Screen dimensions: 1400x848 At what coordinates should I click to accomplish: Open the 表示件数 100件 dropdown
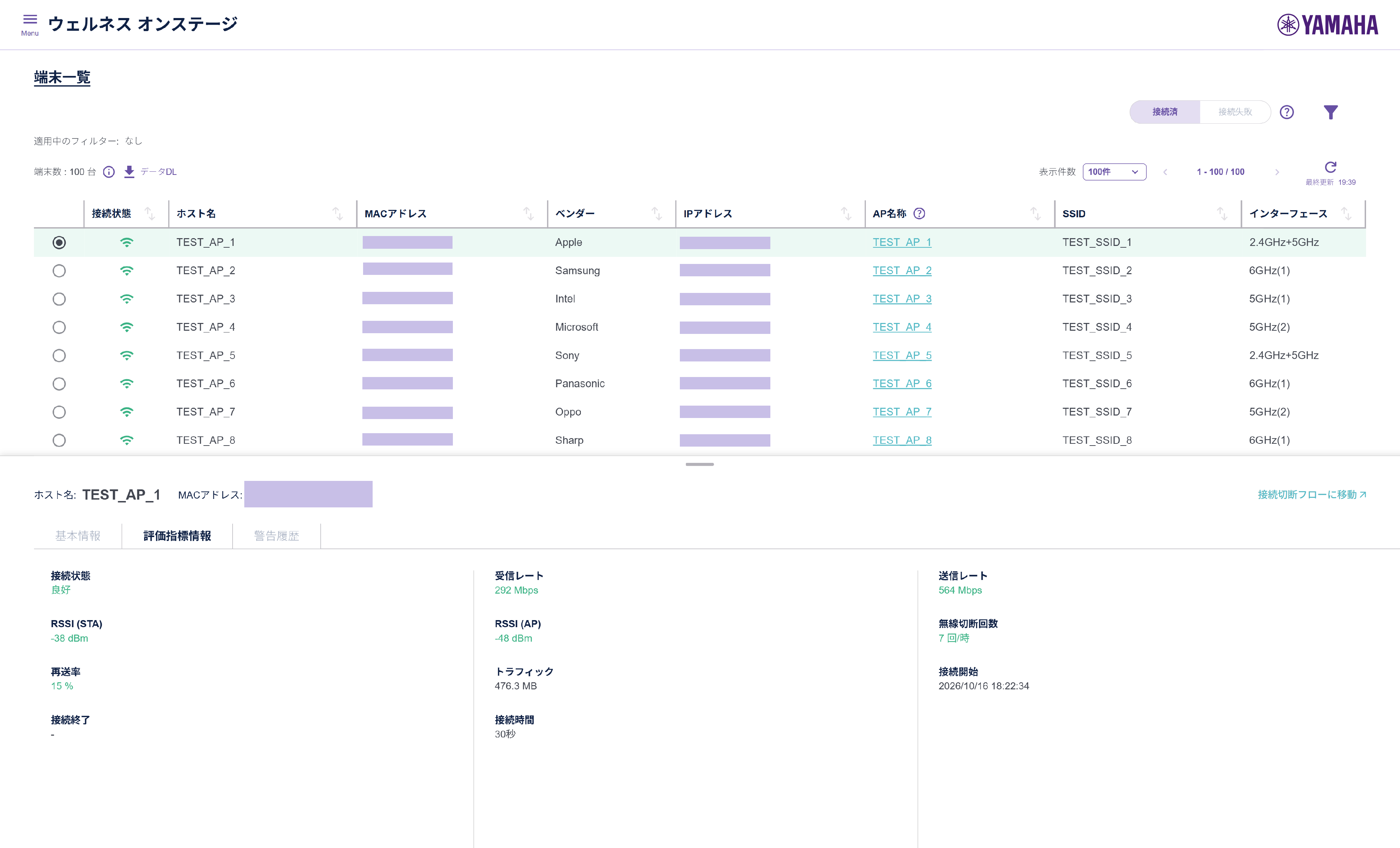[x=1114, y=171]
